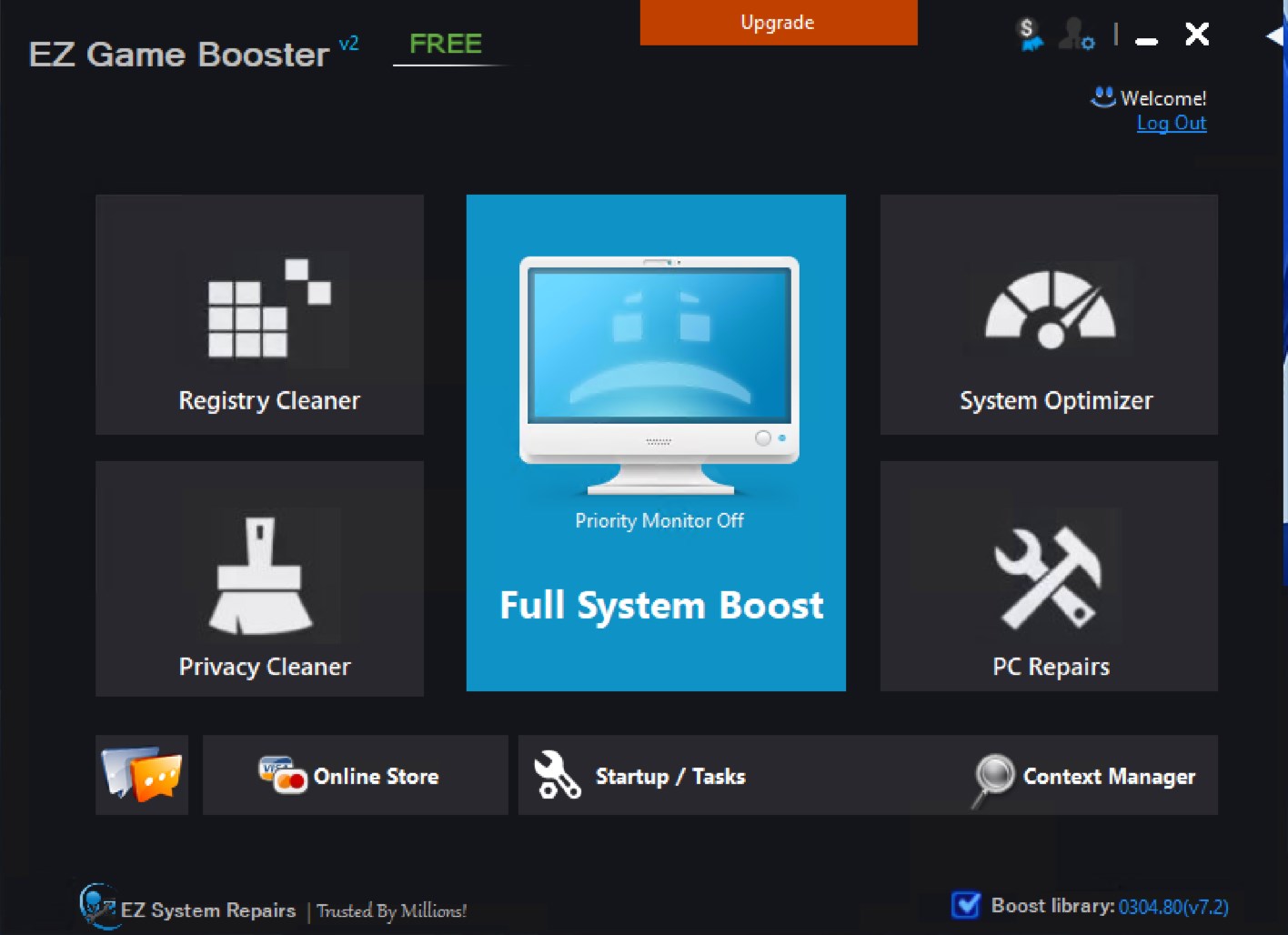Start Full System Boost
The height and width of the screenshot is (935, 1288).
pyautogui.click(x=656, y=443)
